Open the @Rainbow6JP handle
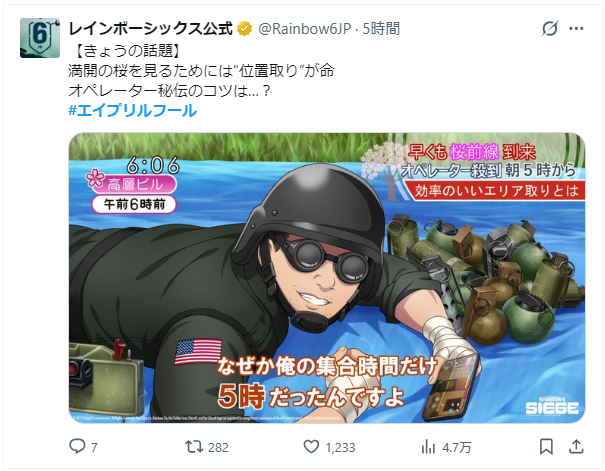This screenshot has width=605, height=471. (304, 29)
